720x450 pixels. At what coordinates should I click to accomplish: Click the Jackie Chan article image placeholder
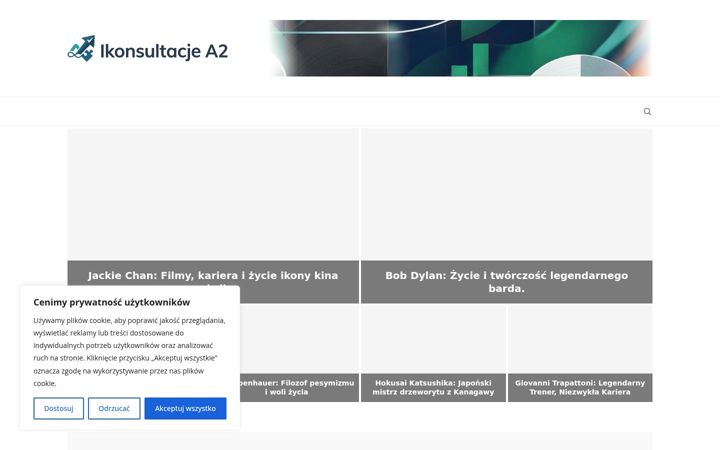point(213,195)
